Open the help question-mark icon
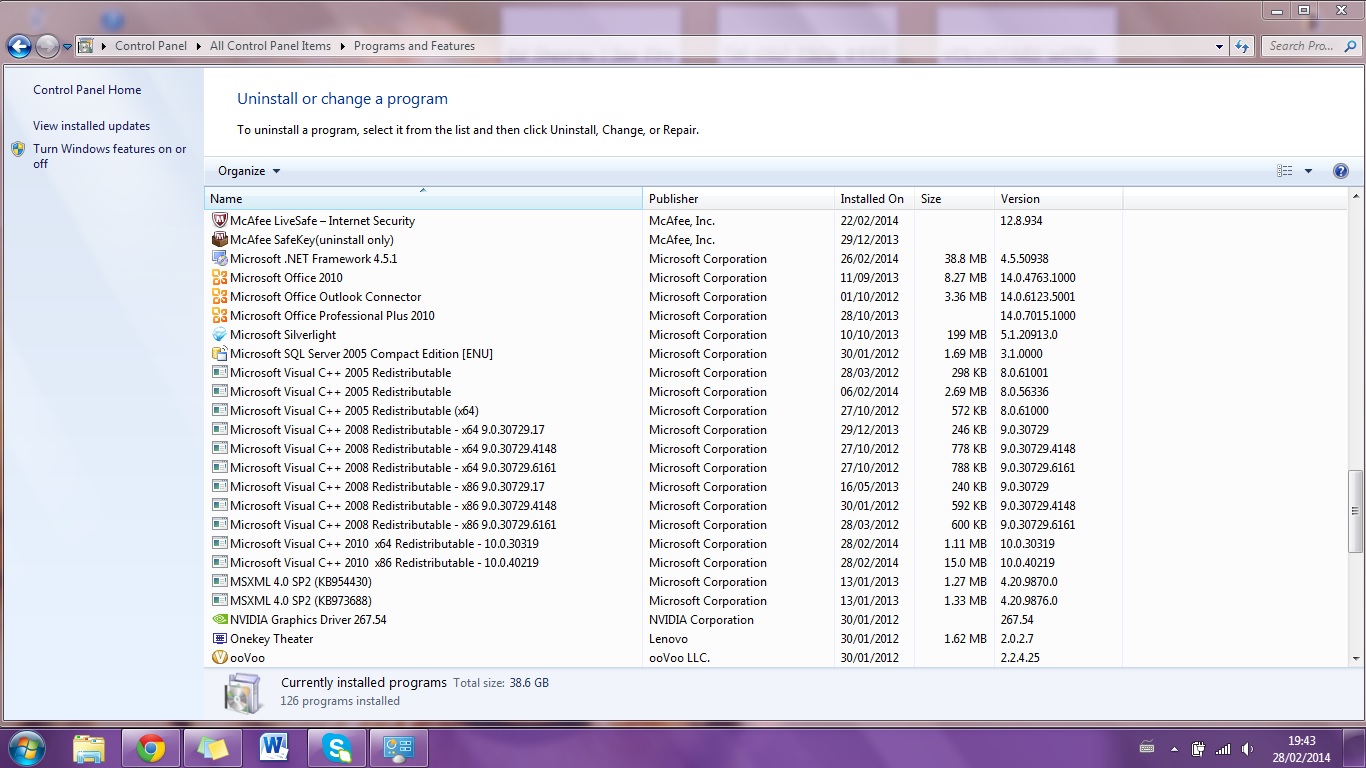This screenshot has height=768, width=1366. 1341,171
